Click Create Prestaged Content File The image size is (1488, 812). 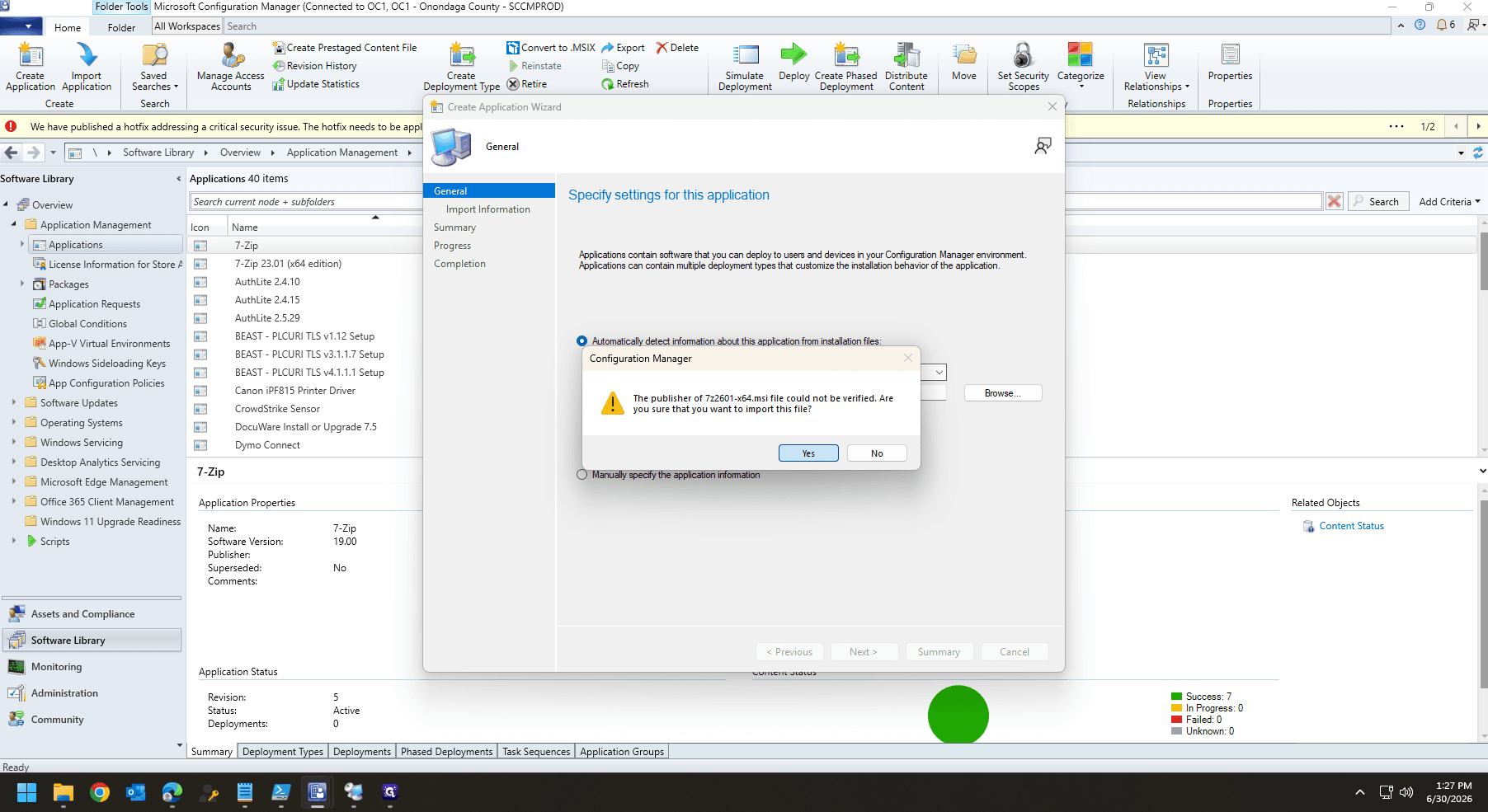345,48
